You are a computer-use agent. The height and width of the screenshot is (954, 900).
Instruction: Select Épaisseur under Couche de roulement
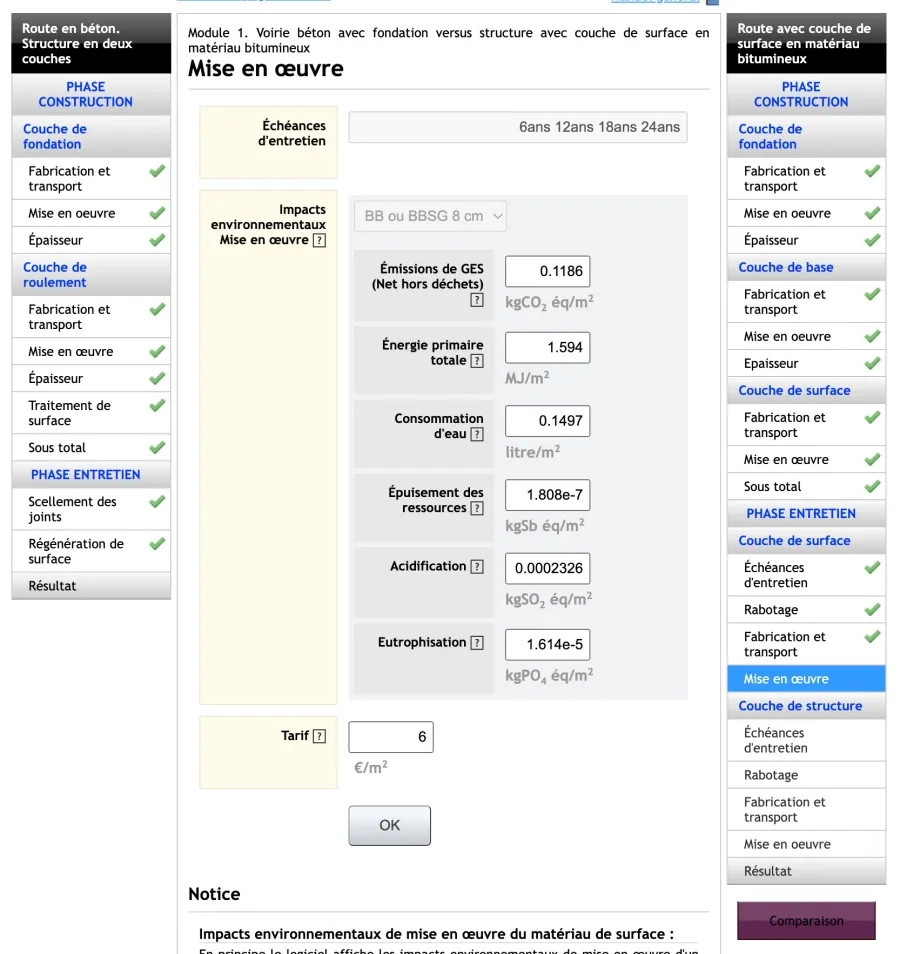tap(91, 378)
